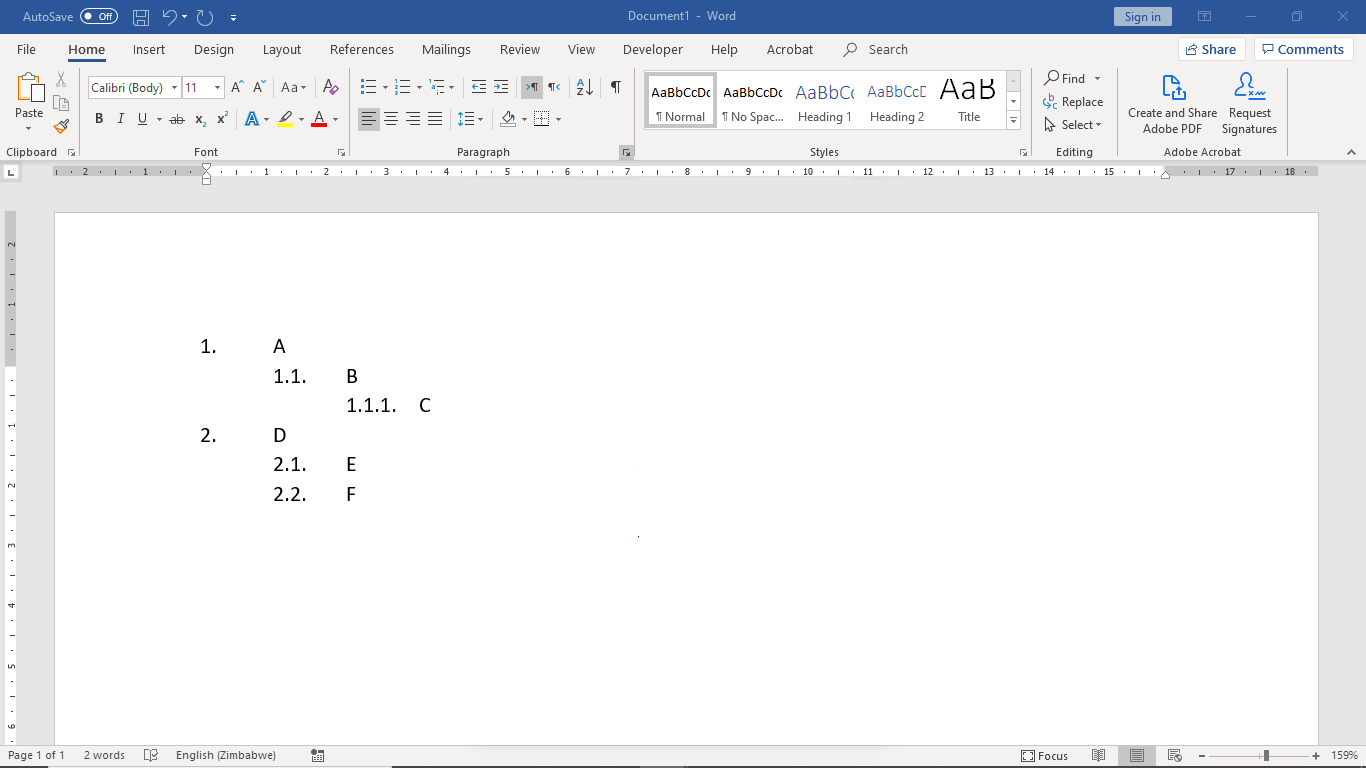Click the Search box in ribbon
This screenshot has height=768, width=1366.
(x=876, y=49)
